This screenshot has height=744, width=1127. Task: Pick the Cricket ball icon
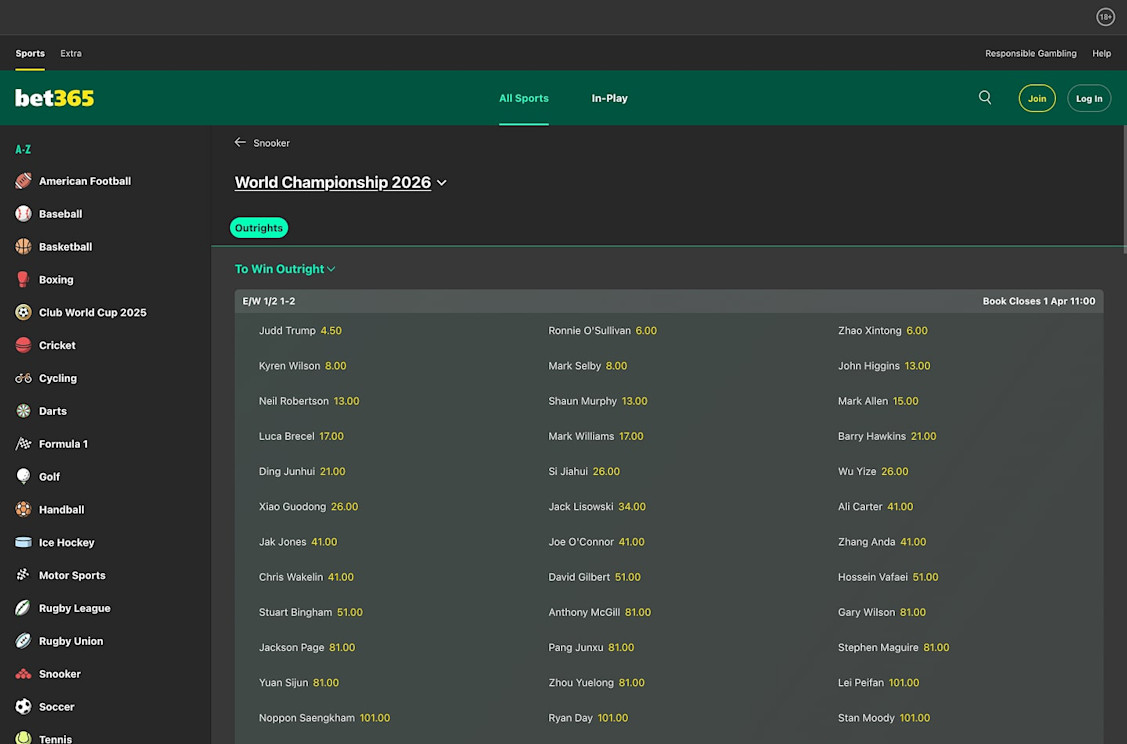pos(23,345)
